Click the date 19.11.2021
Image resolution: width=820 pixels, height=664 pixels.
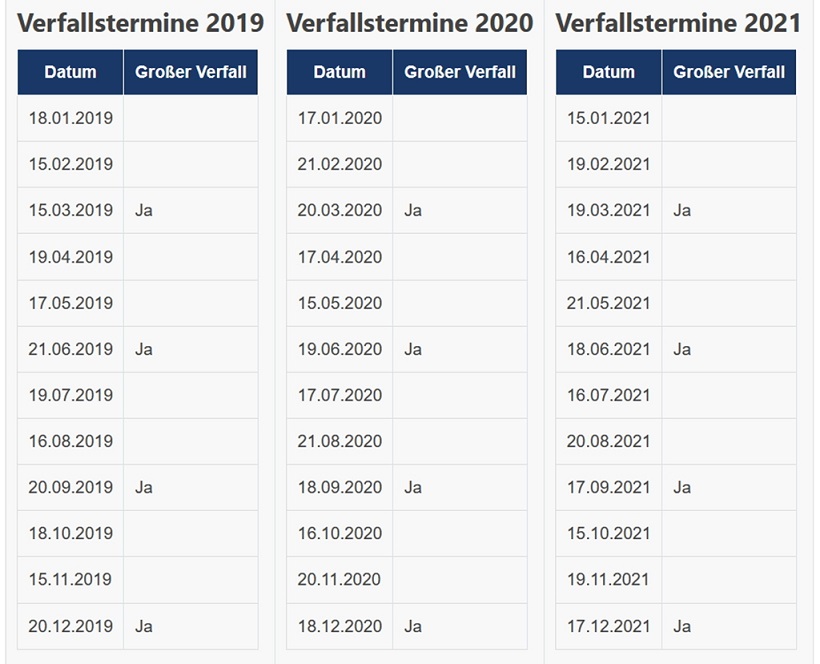[609, 579]
